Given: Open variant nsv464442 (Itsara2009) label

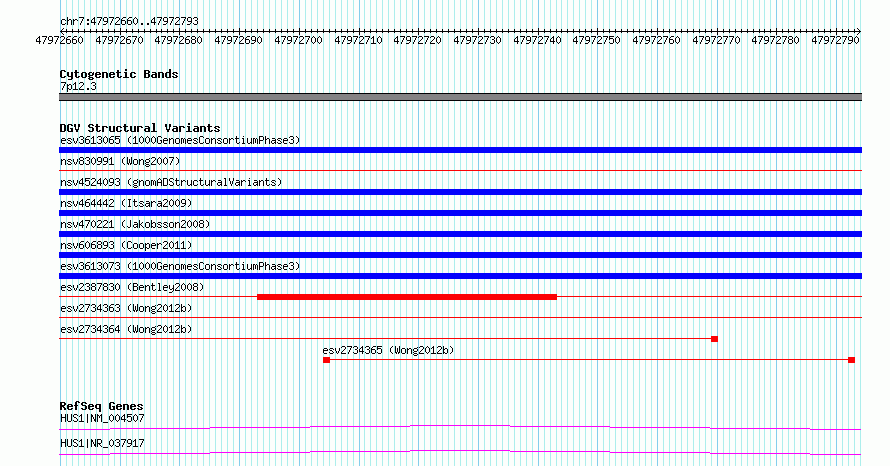Looking at the screenshot, I should [126, 203].
